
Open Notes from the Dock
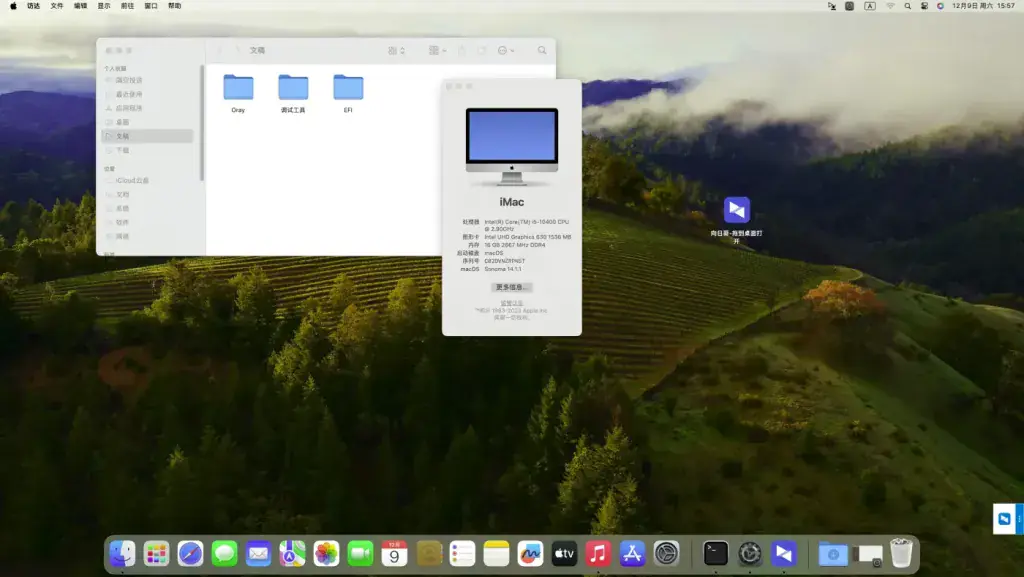tap(496, 554)
